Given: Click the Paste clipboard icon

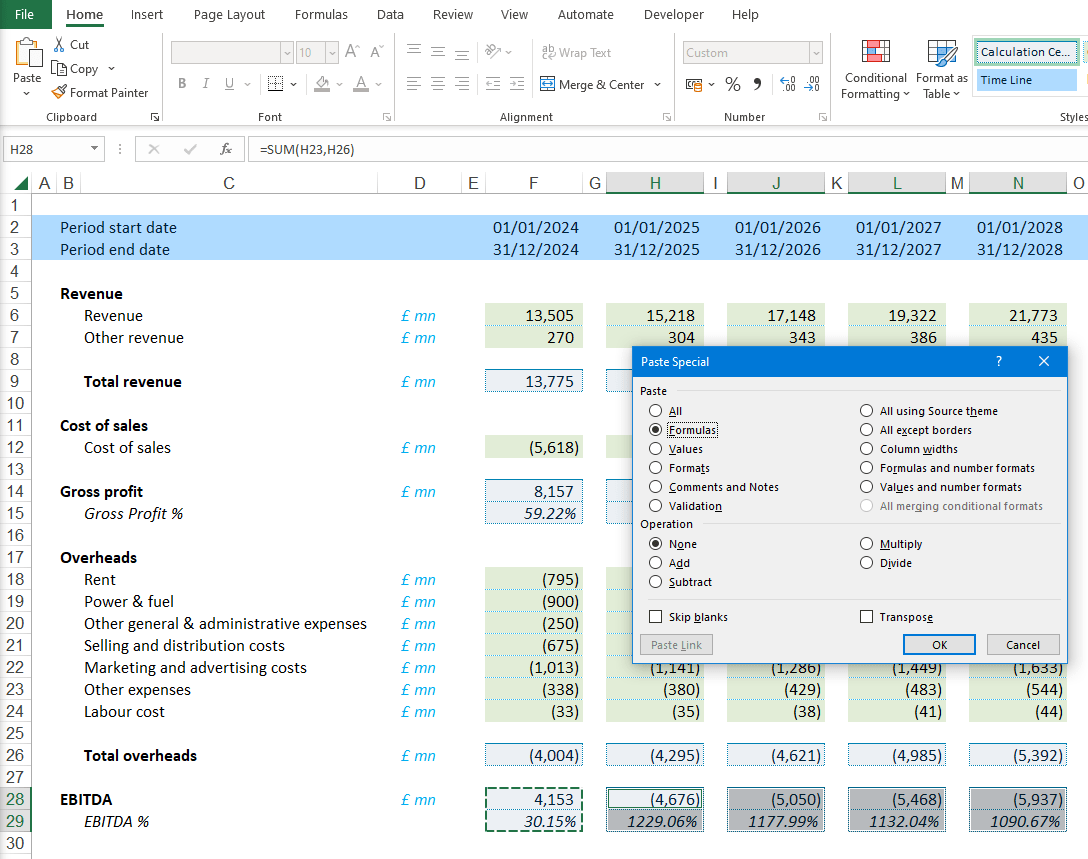Looking at the screenshot, I should point(27,53).
